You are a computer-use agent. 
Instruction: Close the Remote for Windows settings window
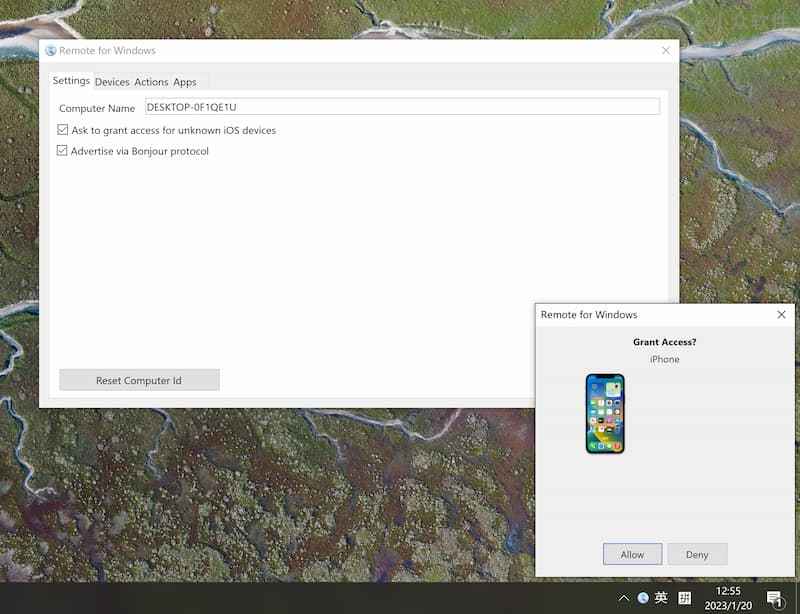click(x=666, y=51)
